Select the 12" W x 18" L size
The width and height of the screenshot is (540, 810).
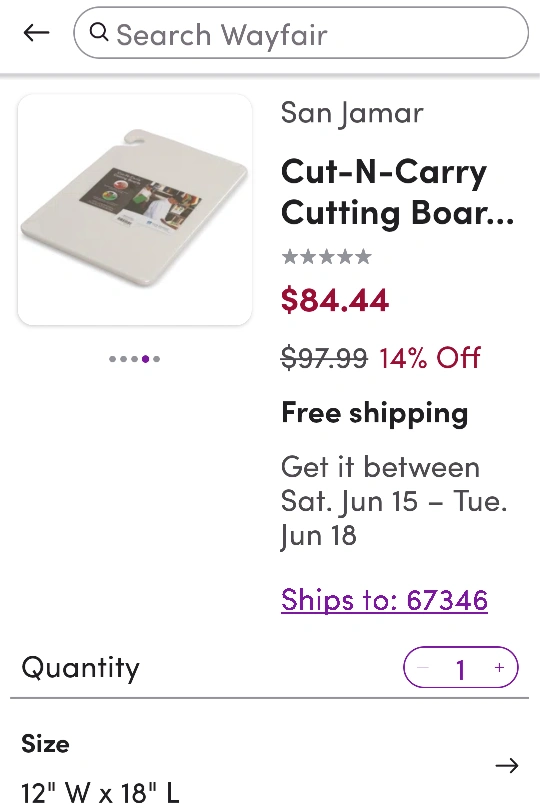[100, 792]
